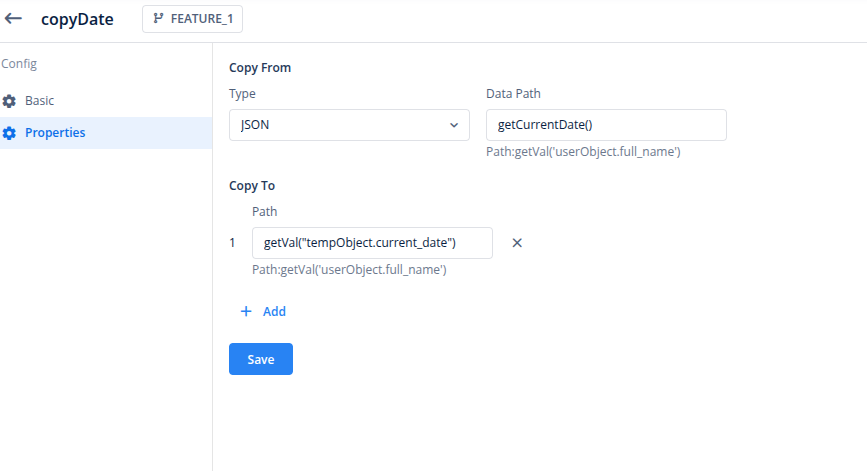
Task: Click the chevron arrow in Type selector
Action: [454, 125]
